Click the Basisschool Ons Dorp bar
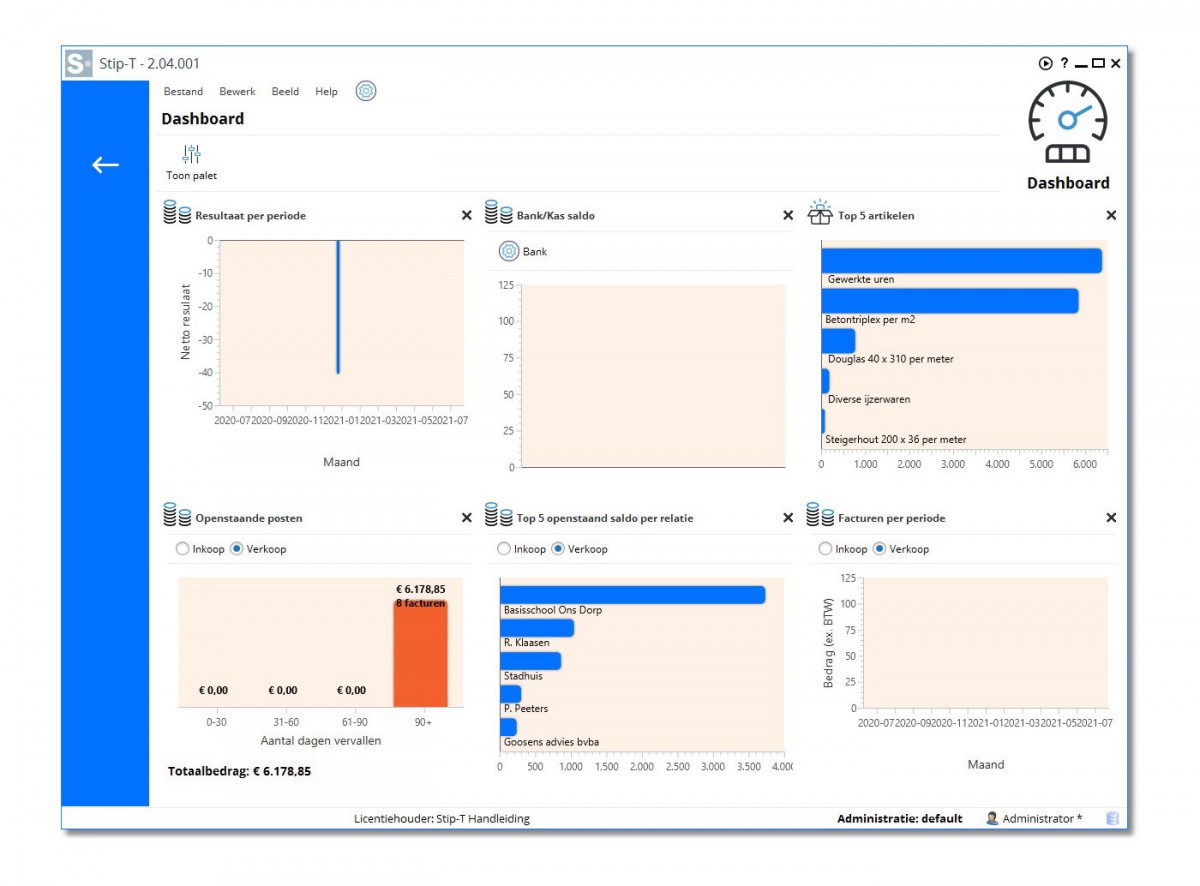Image resolution: width=1200 pixels, height=886 pixels. point(632,595)
